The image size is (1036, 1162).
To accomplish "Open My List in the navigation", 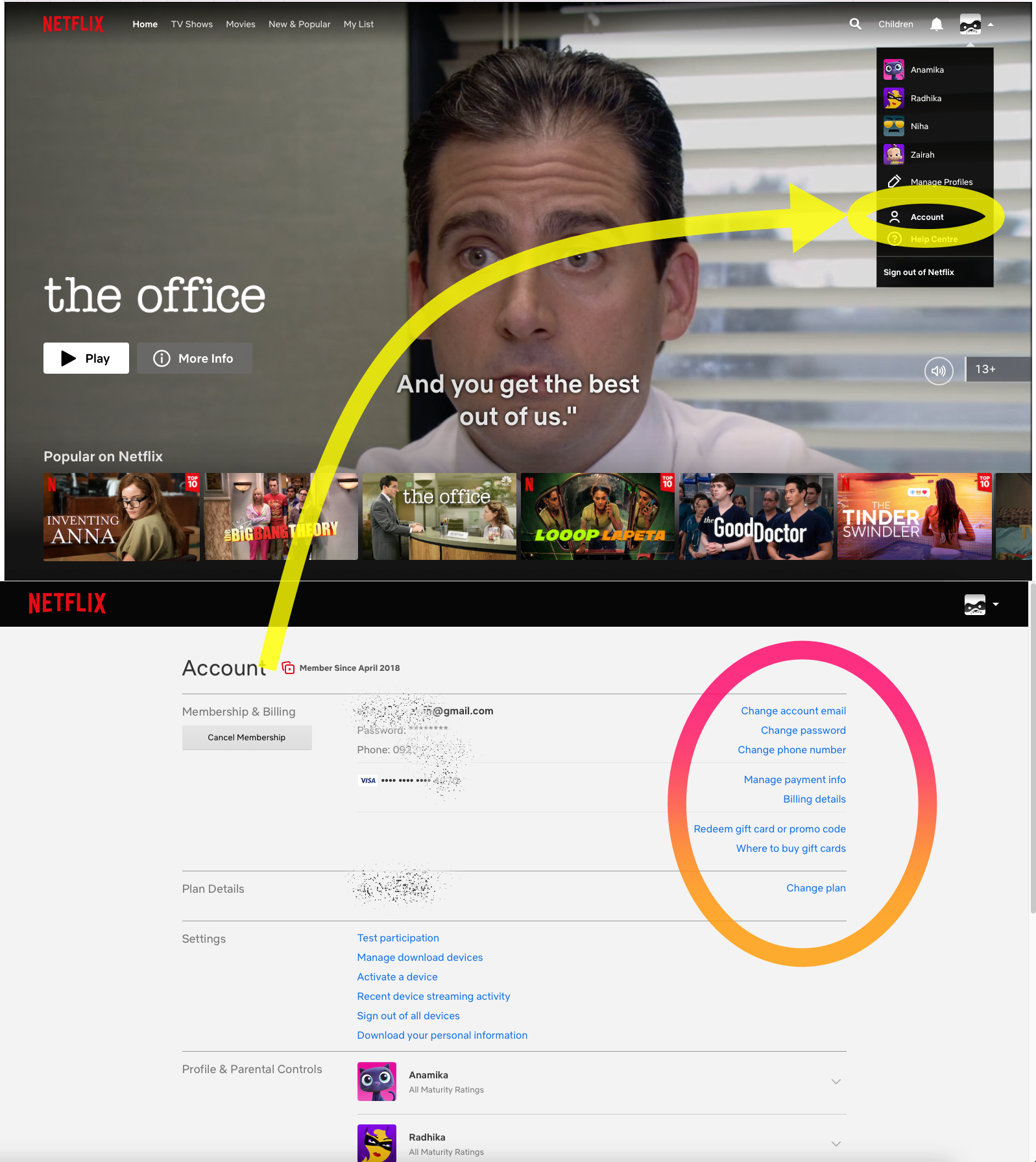I will click(x=359, y=24).
